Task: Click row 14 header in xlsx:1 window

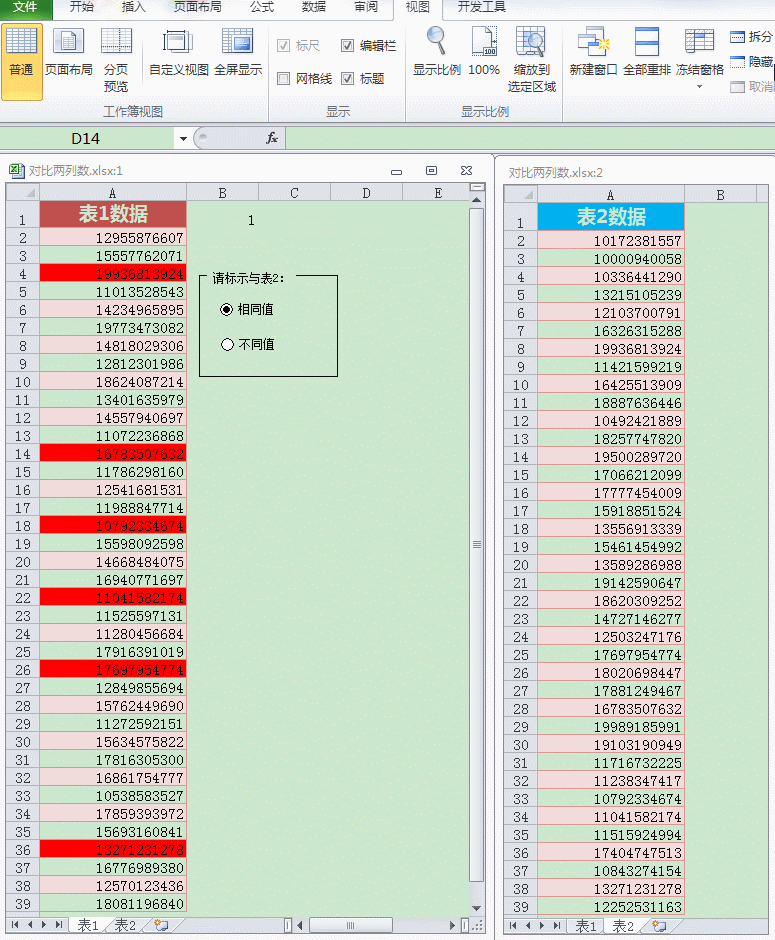Action: 23,454
